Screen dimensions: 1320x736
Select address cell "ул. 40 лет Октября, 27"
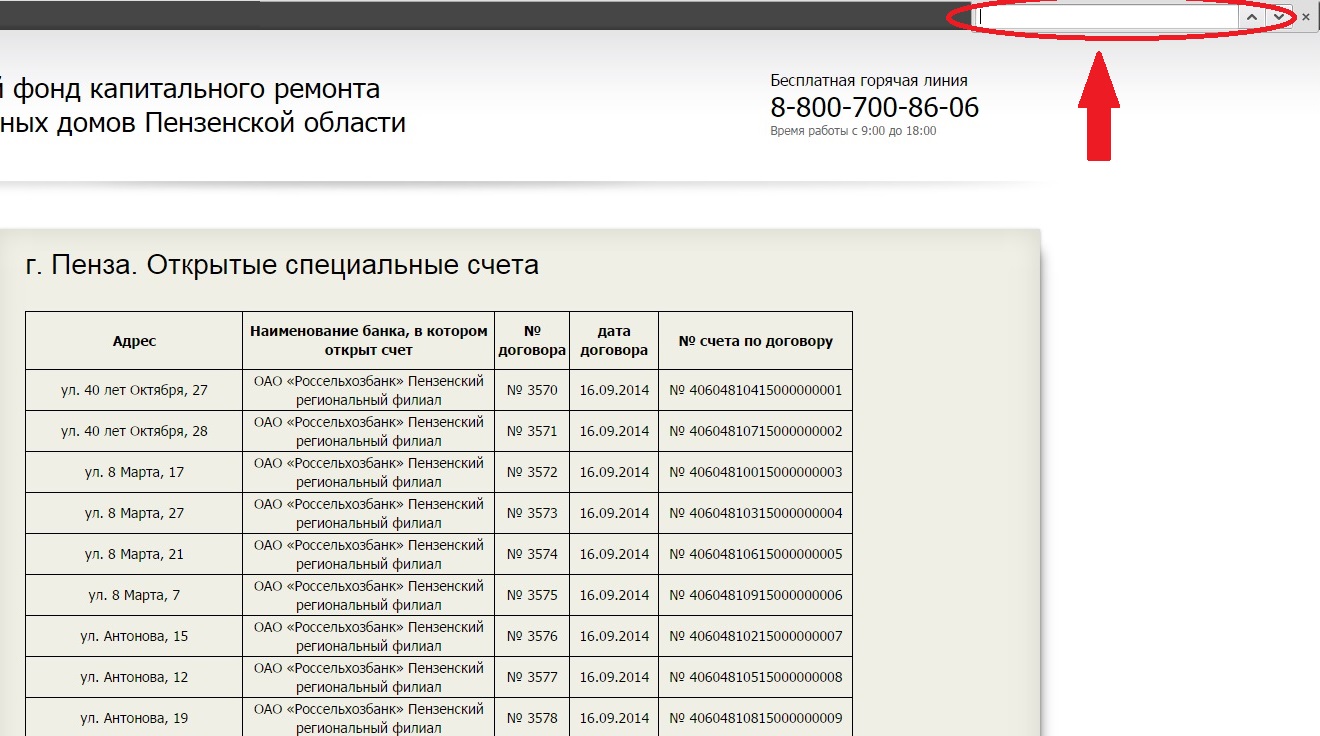134,390
